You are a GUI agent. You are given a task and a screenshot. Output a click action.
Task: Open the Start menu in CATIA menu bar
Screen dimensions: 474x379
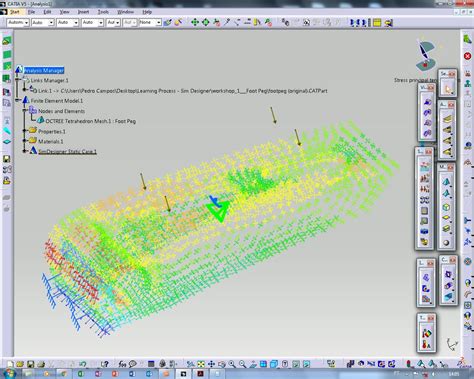[14, 12]
